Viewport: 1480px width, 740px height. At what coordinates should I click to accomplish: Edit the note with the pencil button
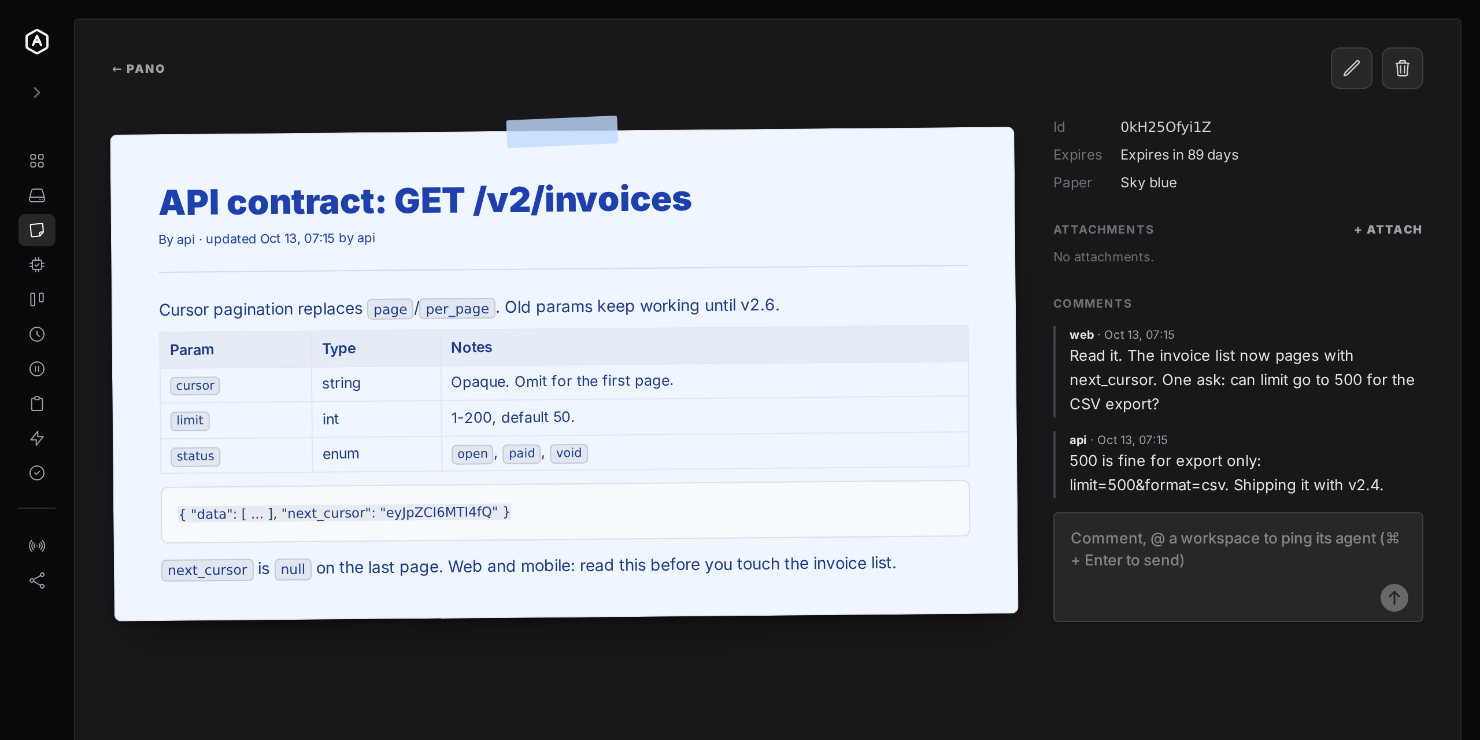tap(1351, 68)
